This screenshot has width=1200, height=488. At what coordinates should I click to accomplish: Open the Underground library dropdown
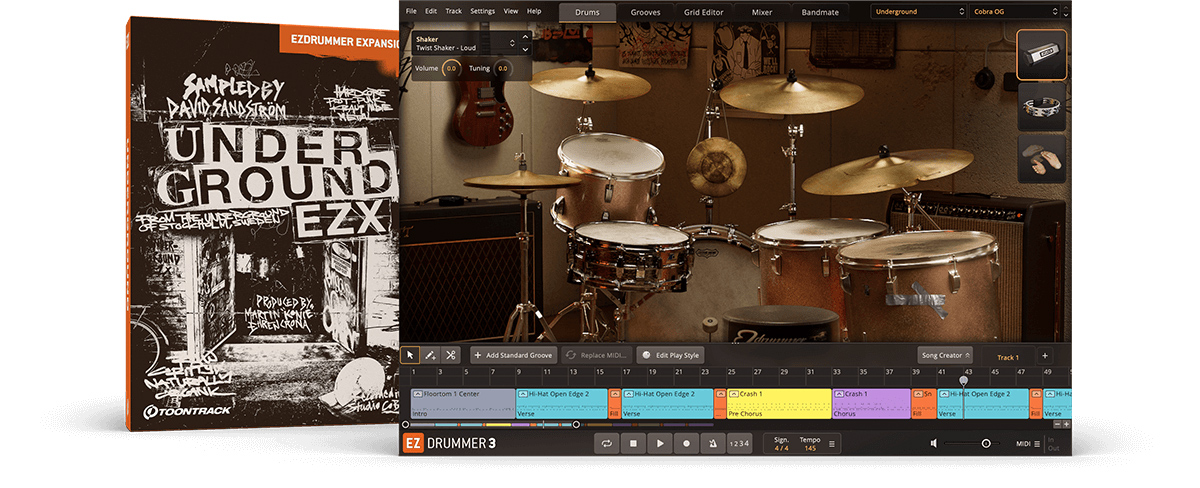(x=917, y=12)
